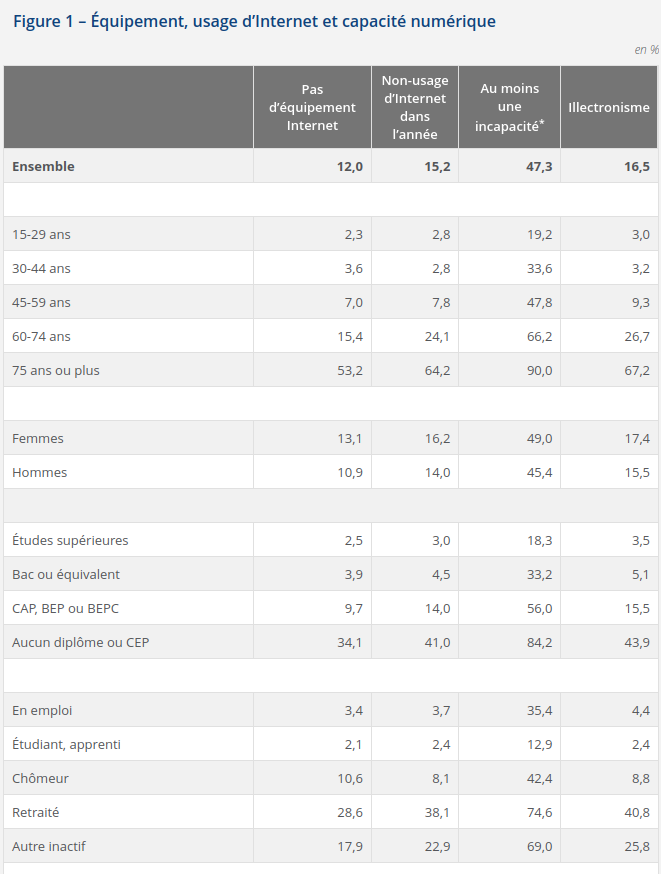Click the 90,0 value for 75 ans ou plus
This screenshot has height=874, width=661.
coord(538,370)
